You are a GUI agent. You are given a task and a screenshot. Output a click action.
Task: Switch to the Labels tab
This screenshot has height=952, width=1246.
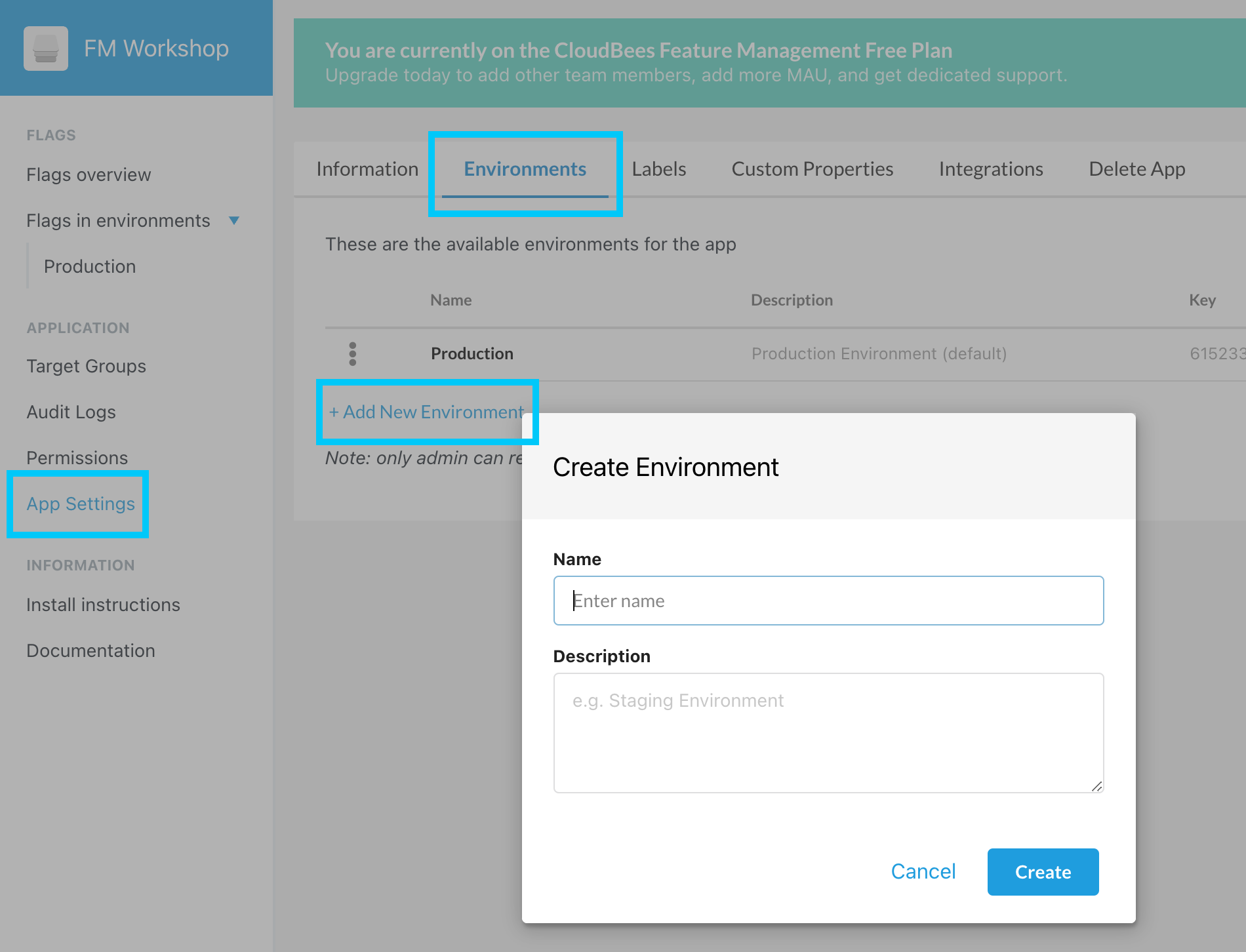658,169
